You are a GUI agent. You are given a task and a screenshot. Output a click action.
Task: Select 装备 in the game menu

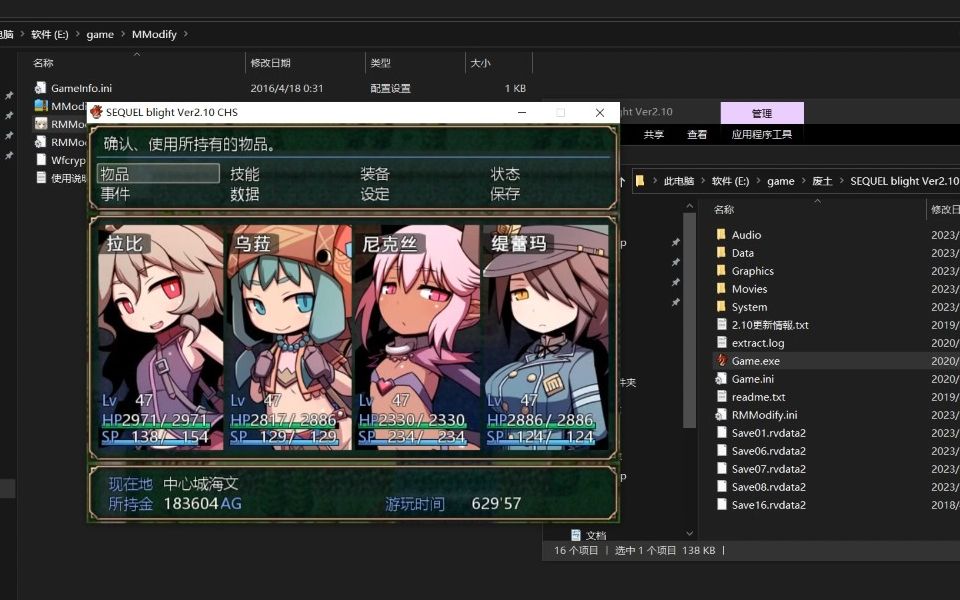pyautogui.click(x=375, y=174)
